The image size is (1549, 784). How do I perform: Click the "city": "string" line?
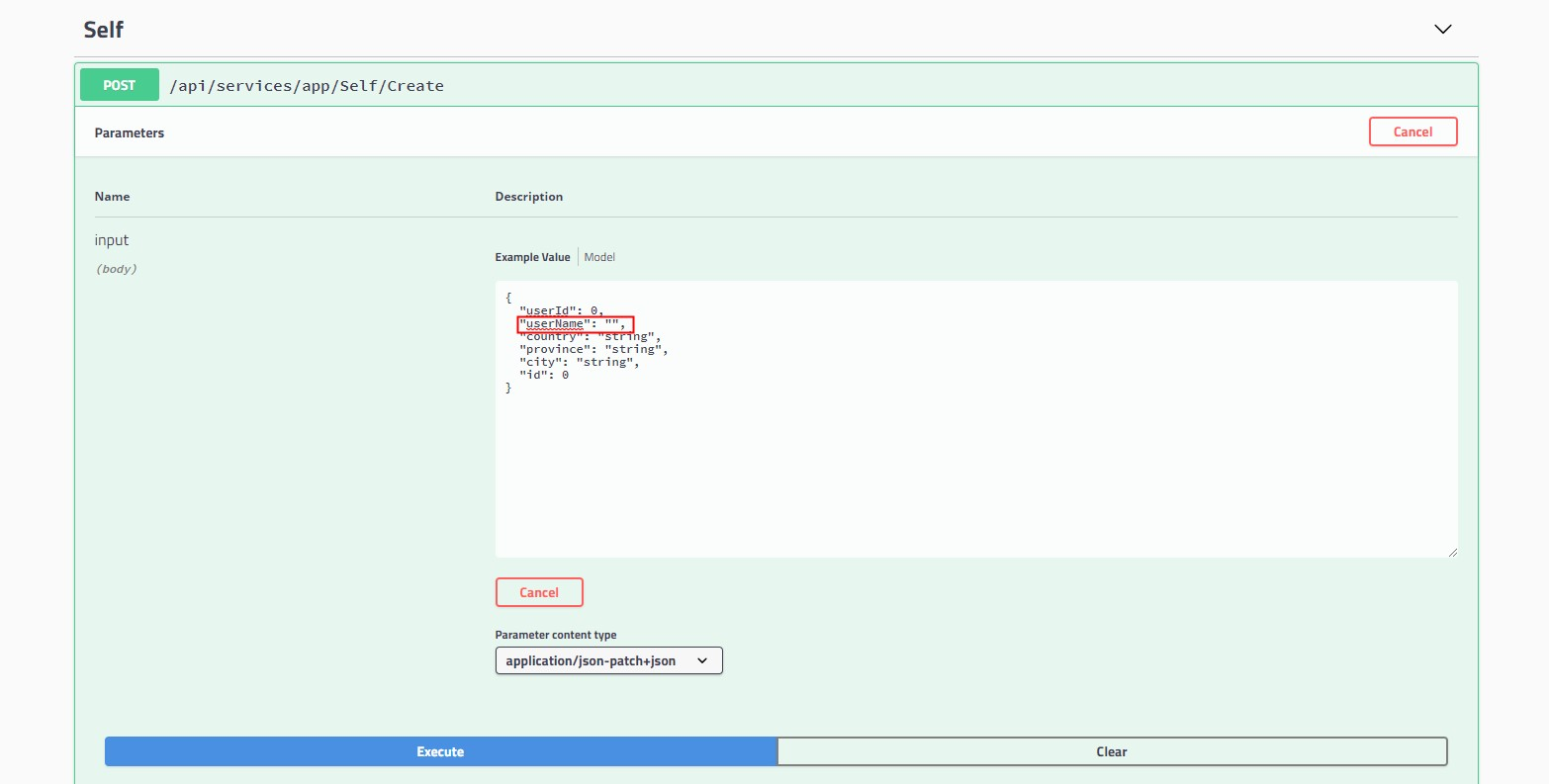(x=579, y=362)
